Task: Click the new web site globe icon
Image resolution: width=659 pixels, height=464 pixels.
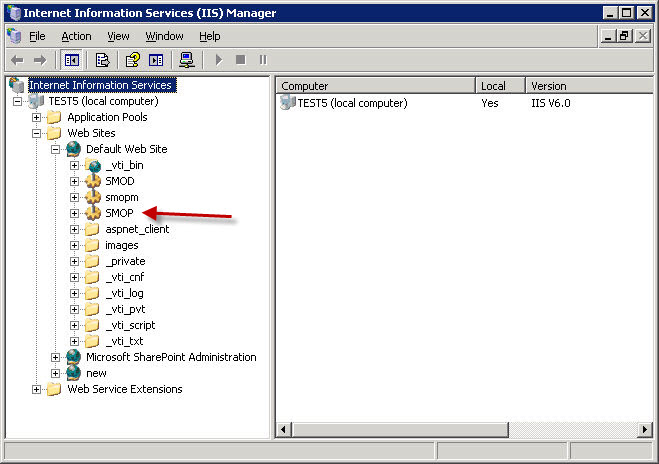Action: point(74,373)
